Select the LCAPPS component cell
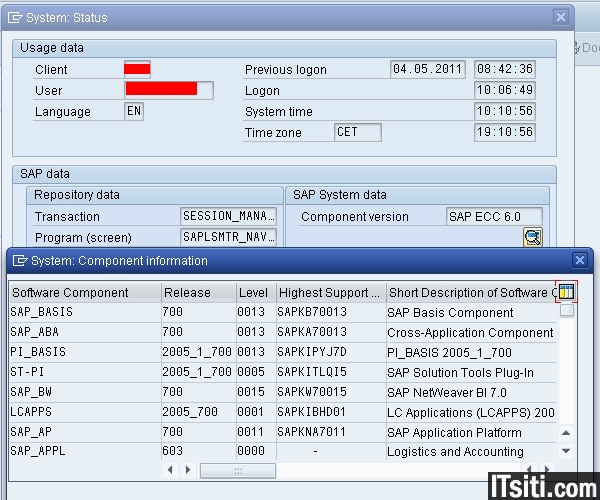This screenshot has height=500, width=600. click(85, 412)
